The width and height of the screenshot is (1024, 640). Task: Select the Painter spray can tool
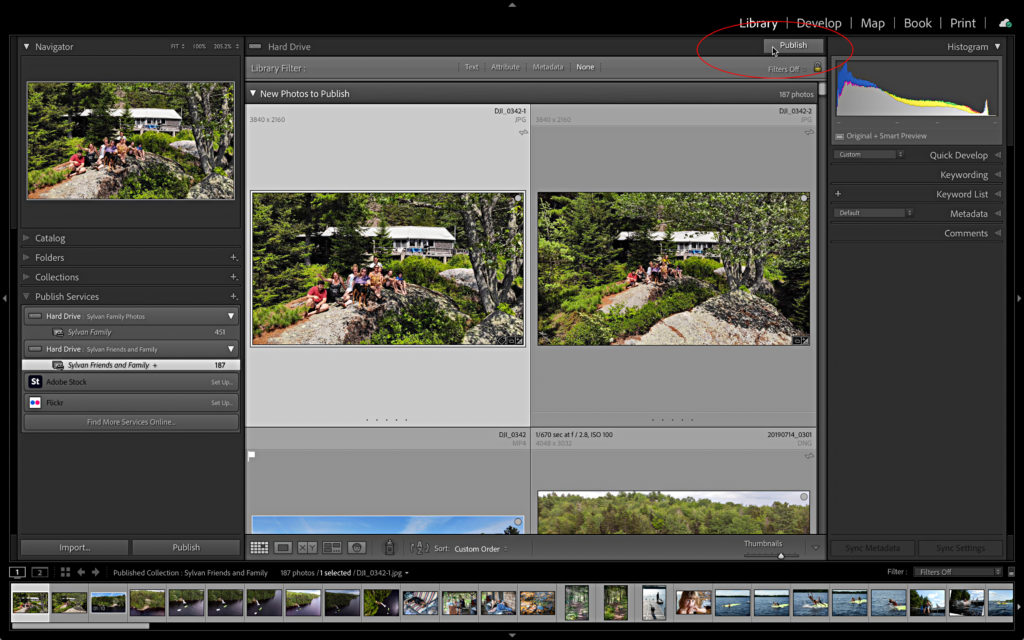(390, 547)
